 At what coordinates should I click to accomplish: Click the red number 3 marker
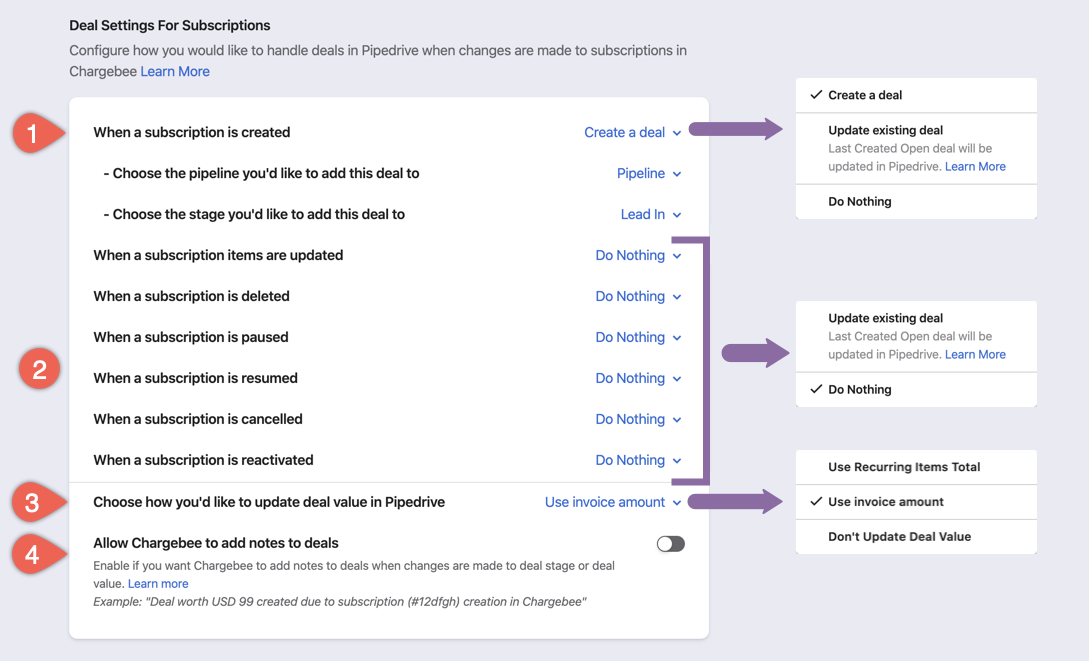[32, 502]
